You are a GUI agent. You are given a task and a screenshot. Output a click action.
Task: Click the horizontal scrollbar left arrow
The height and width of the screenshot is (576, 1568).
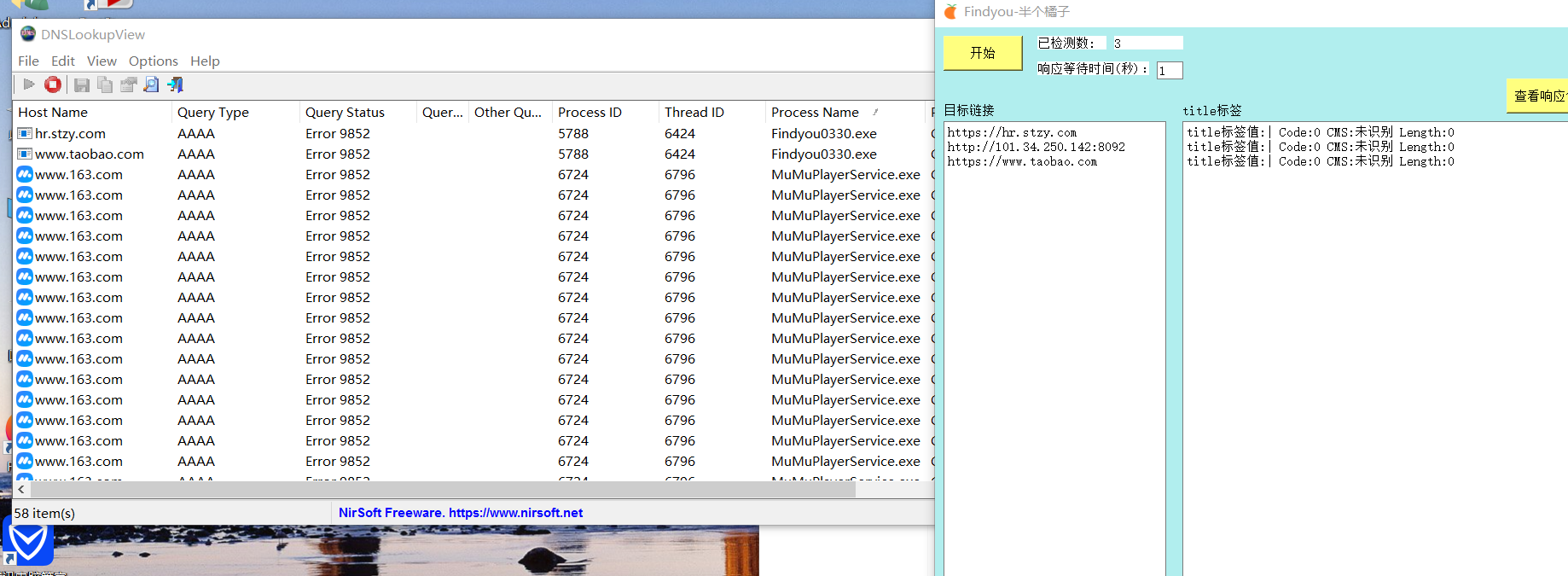[21, 490]
